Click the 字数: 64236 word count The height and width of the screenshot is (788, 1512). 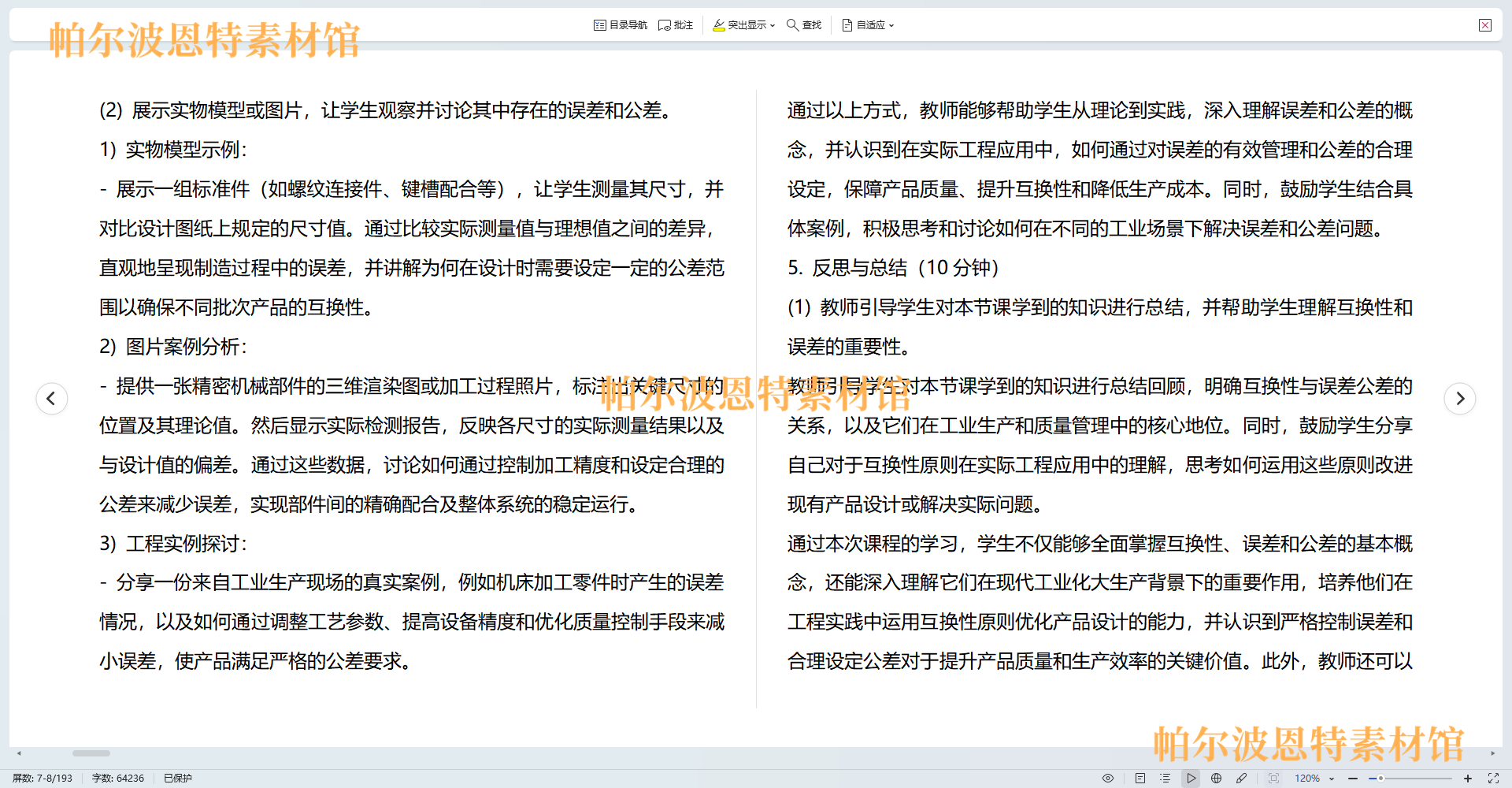pos(118,778)
